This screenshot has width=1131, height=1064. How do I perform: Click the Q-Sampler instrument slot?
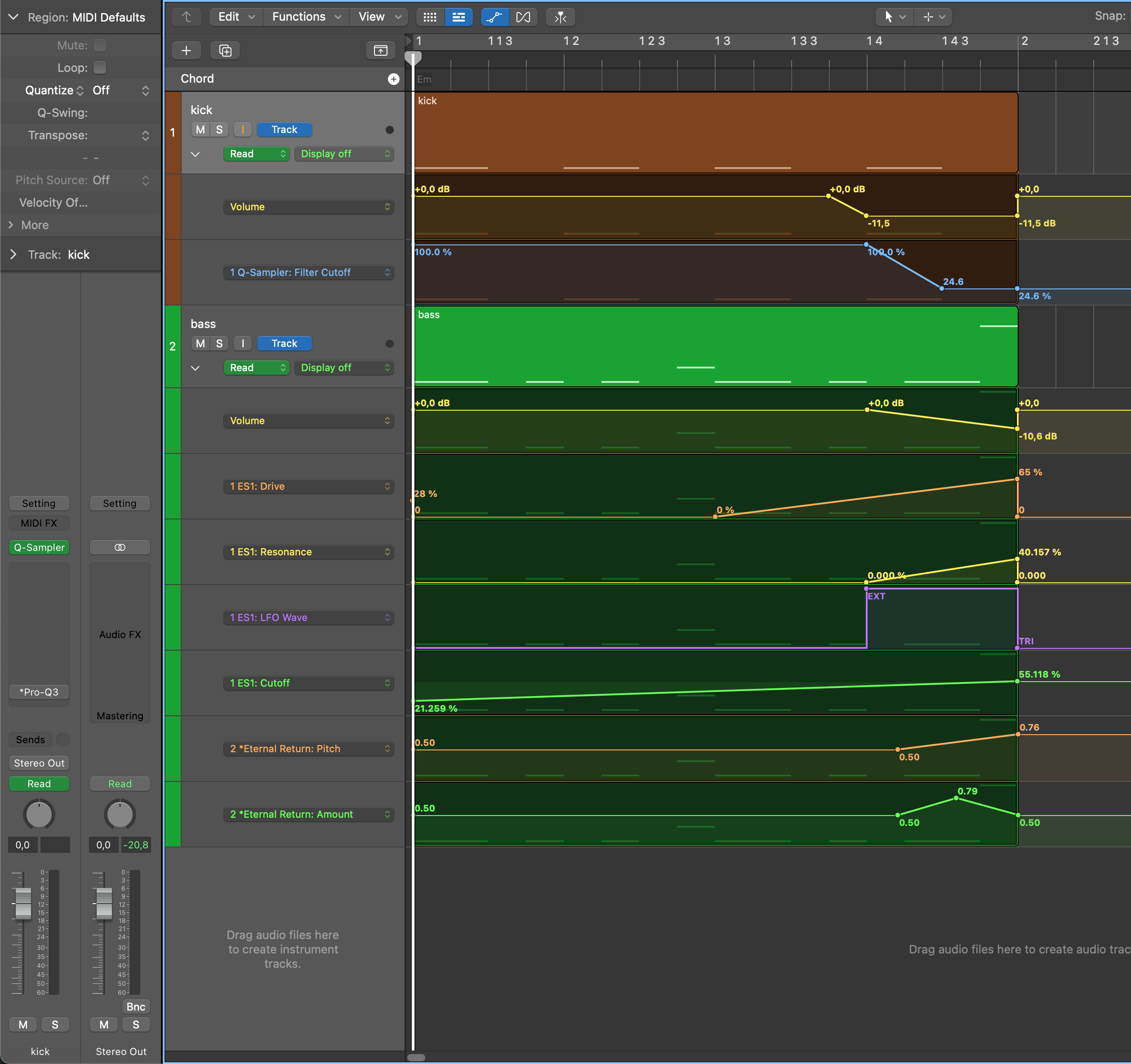pyautogui.click(x=39, y=547)
